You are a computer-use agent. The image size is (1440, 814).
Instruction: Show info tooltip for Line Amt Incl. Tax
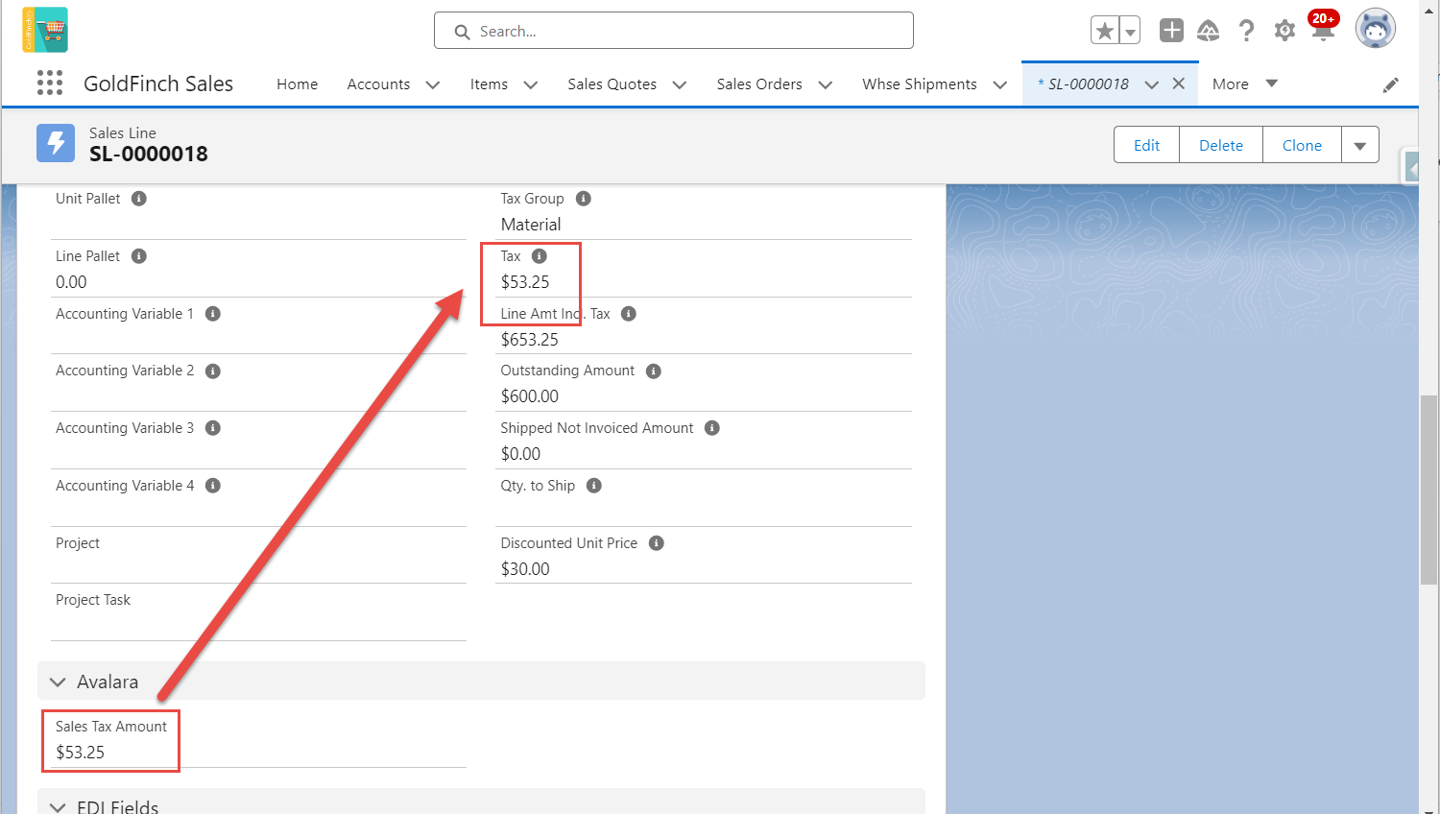(x=628, y=313)
